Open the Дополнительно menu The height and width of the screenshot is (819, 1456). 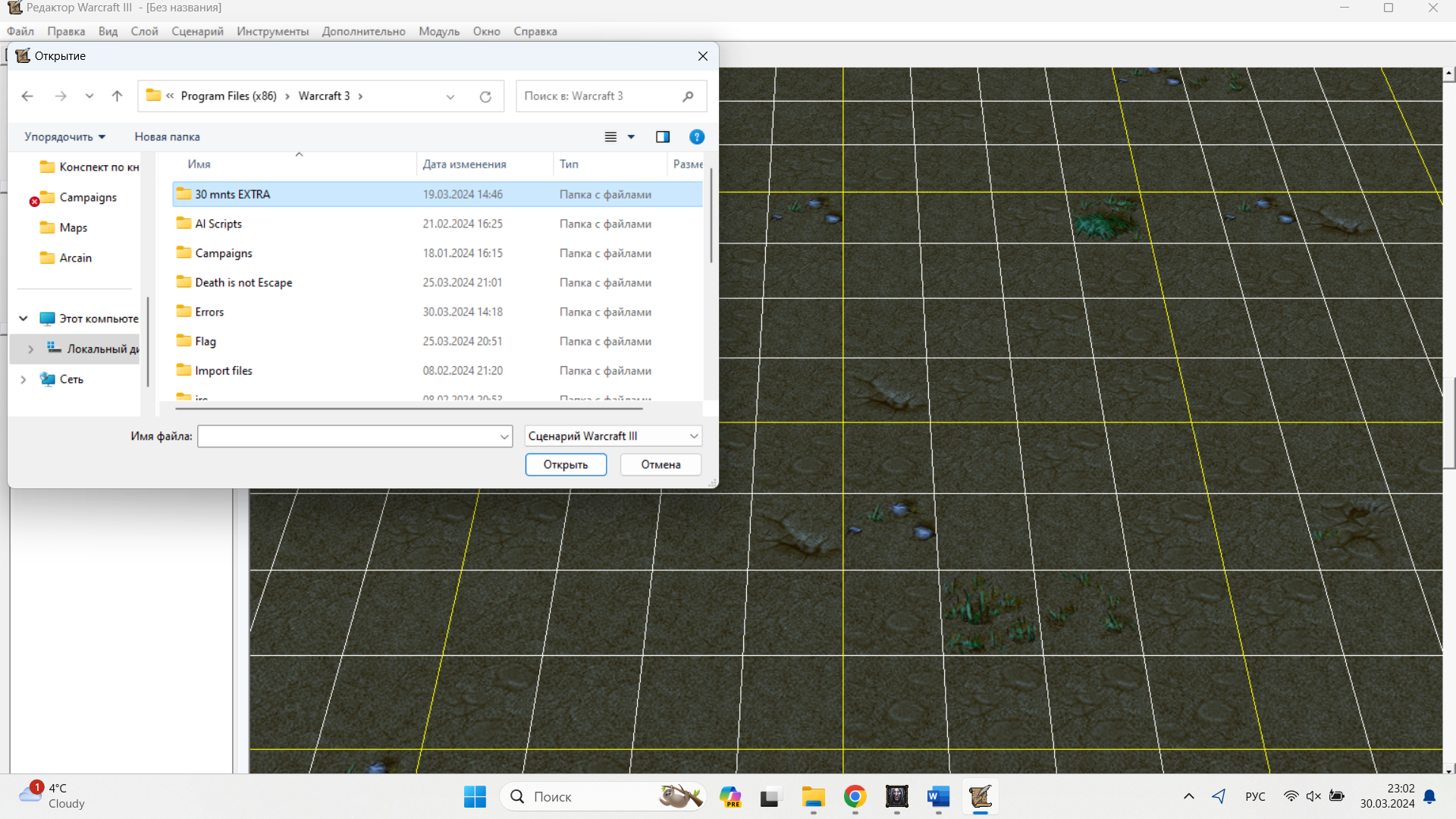coord(364,31)
